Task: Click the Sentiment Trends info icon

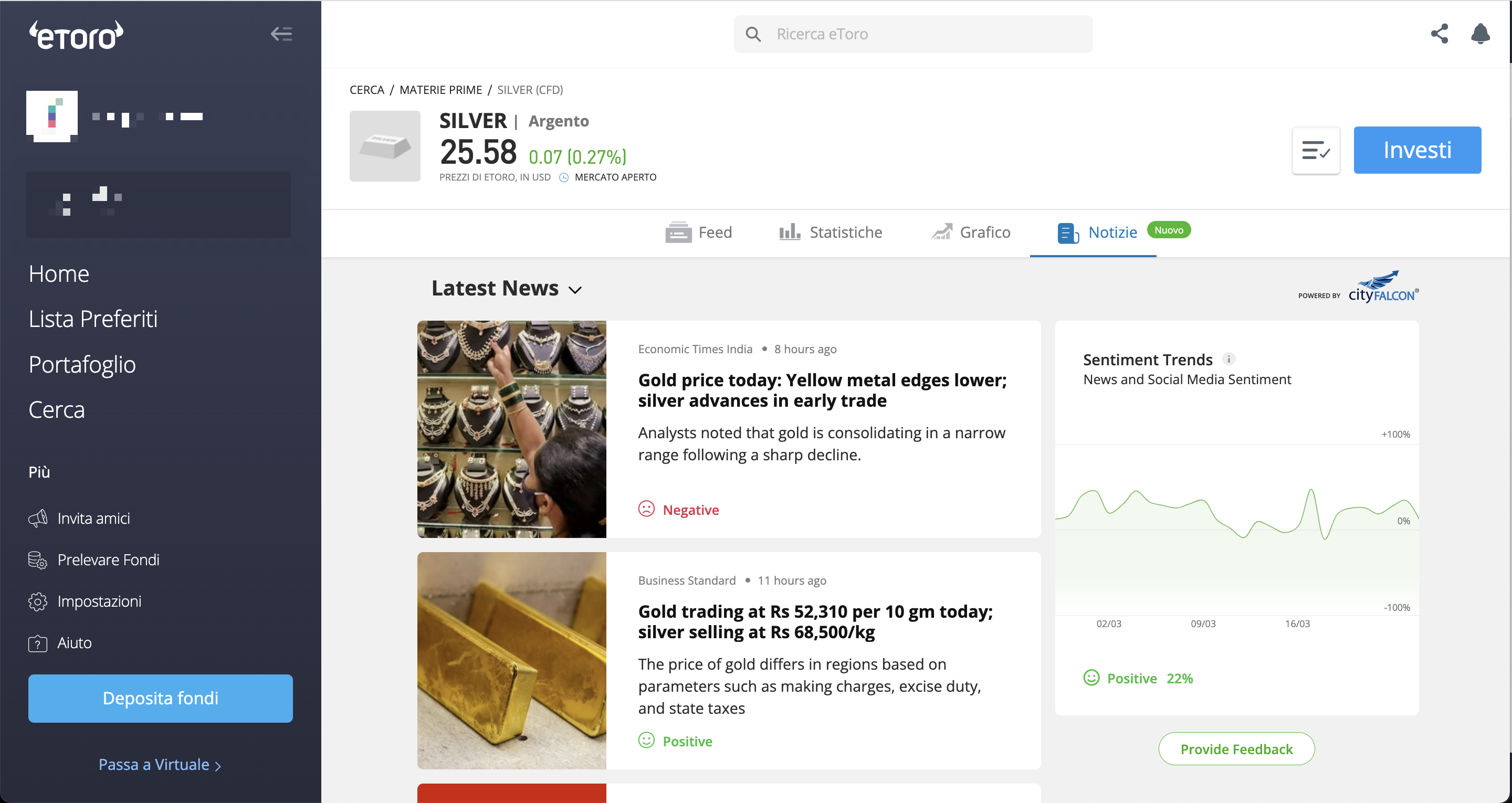Action: coord(1228,358)
